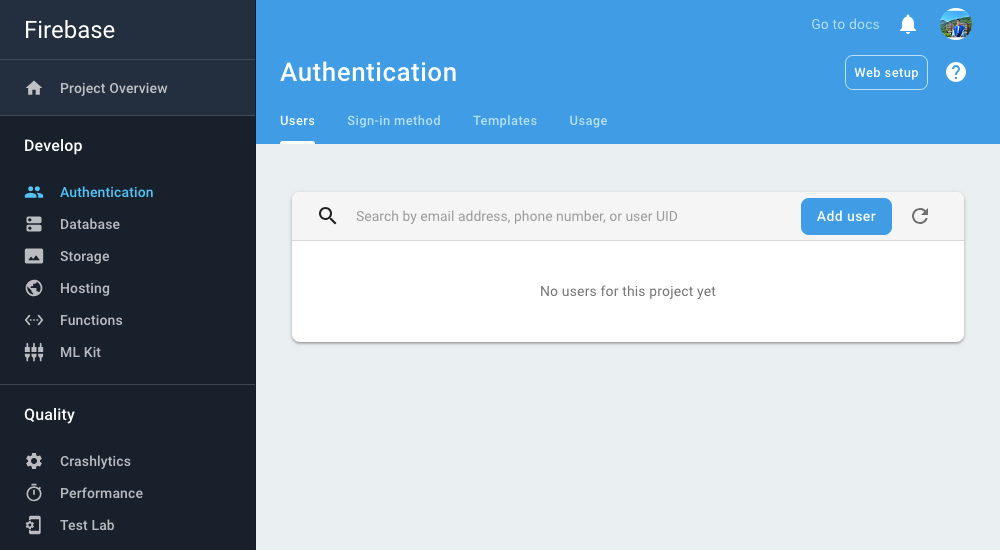Click the Database icon in sidebar
1000x550 pixels.
pos(34,224)
